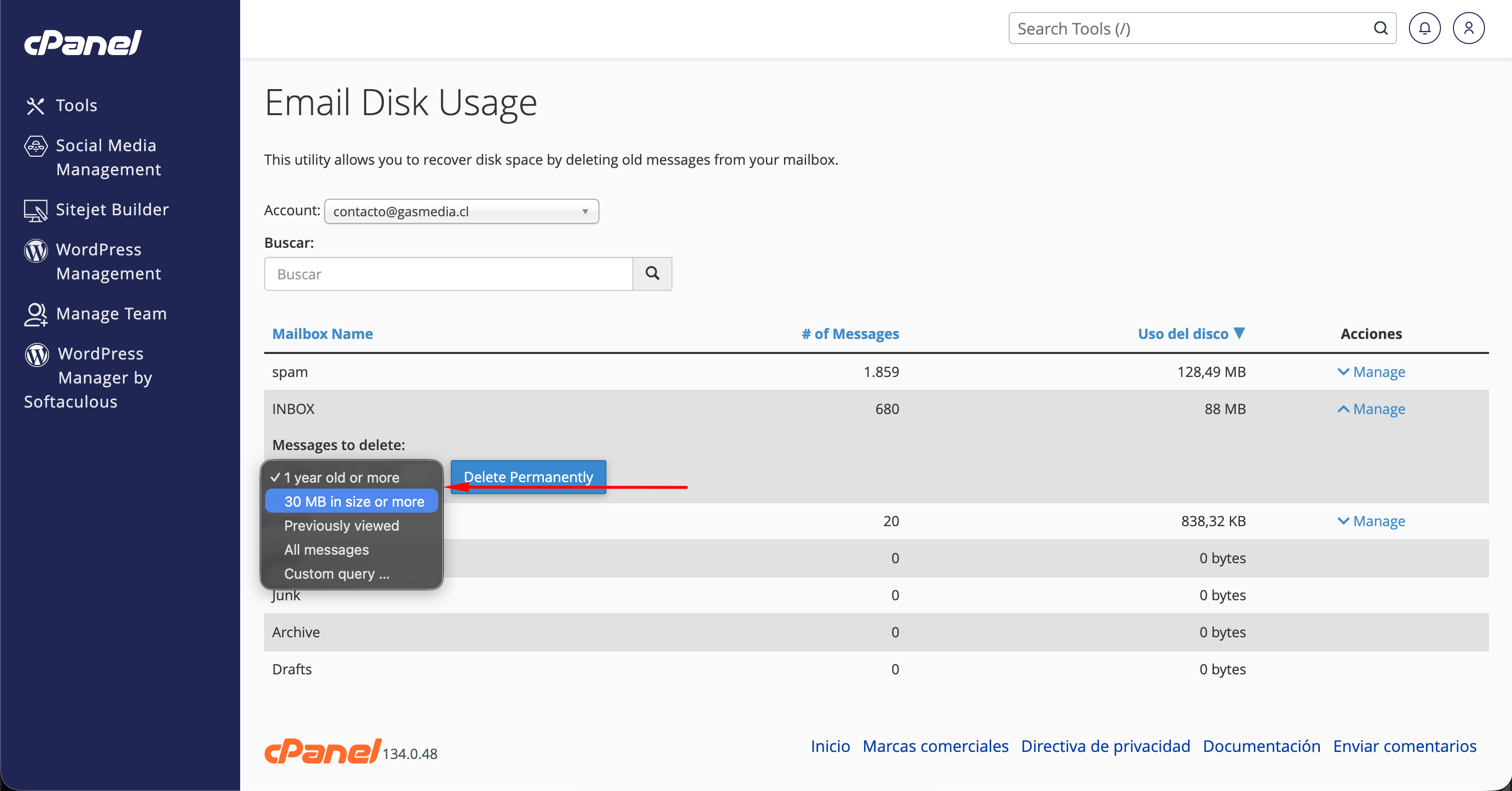Click Enviar comentarios footer link
Viewport: 1512px width, 791px height.
1404,746
